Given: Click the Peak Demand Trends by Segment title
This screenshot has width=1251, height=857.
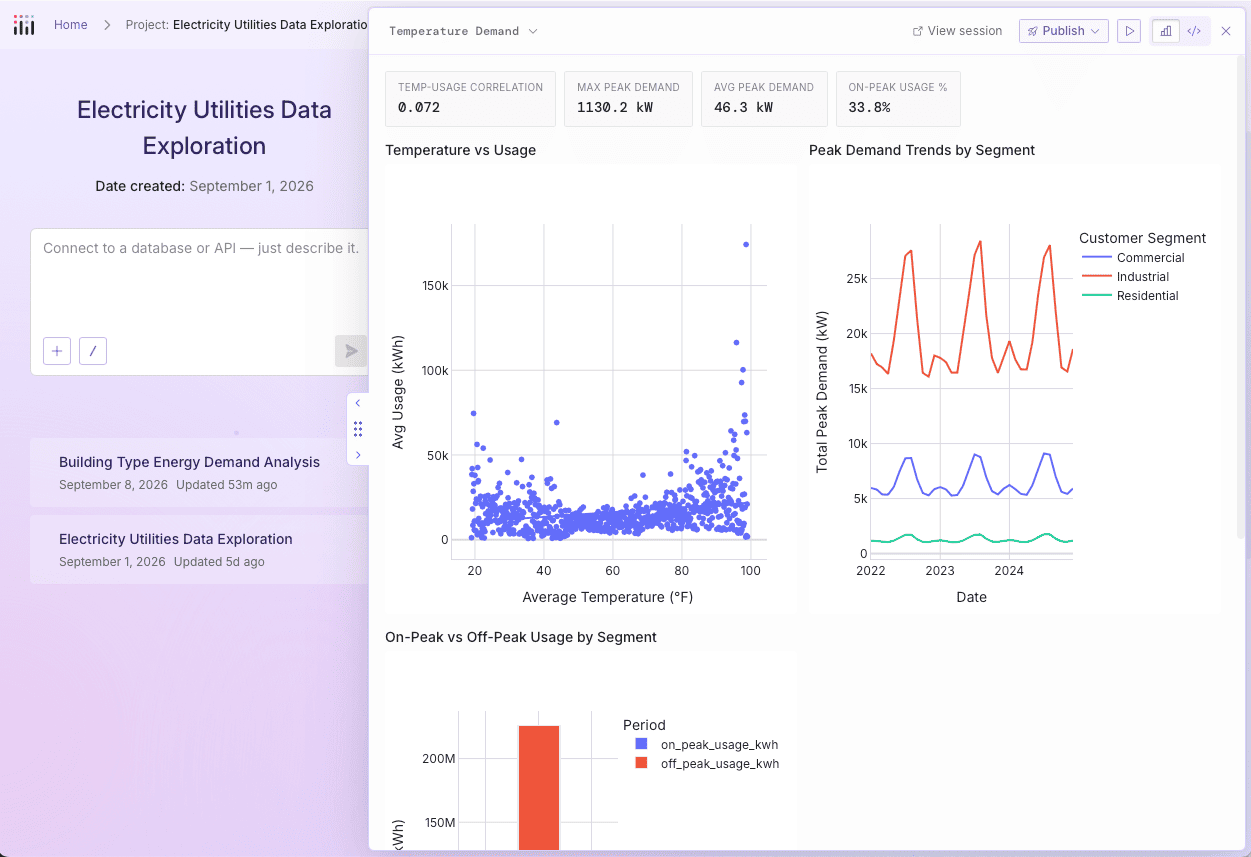Looking at the screenshot, I should point(921,150).
